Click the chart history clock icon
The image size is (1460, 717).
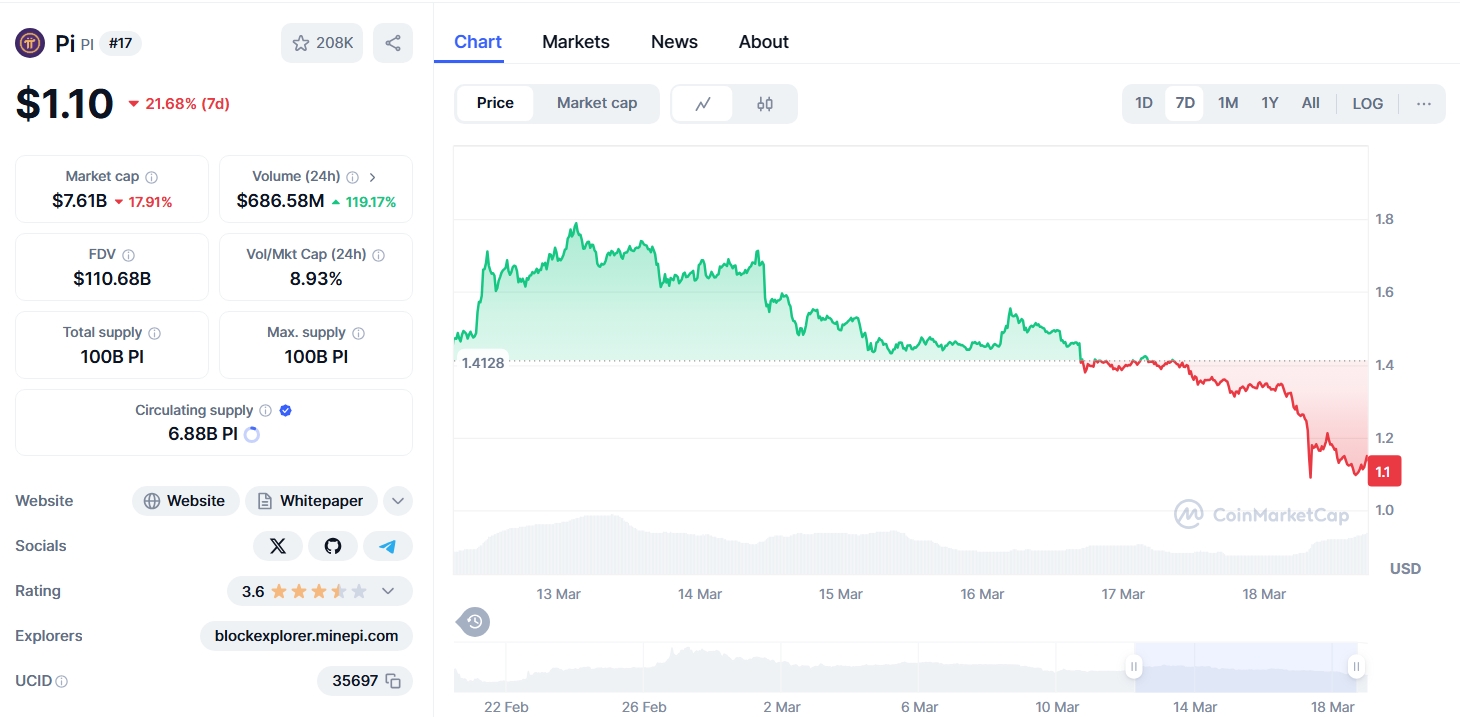(475, 622)
